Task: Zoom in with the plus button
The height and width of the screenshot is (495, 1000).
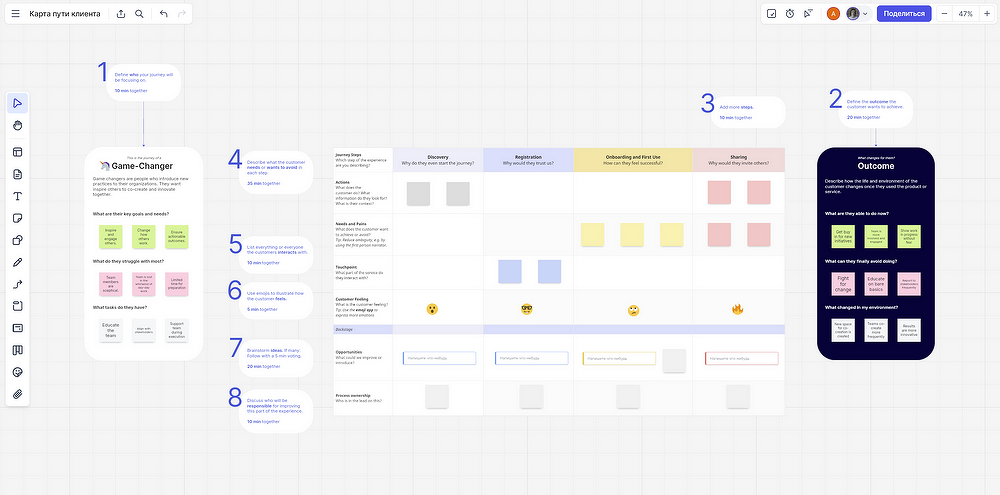Action: pos(987,14)
